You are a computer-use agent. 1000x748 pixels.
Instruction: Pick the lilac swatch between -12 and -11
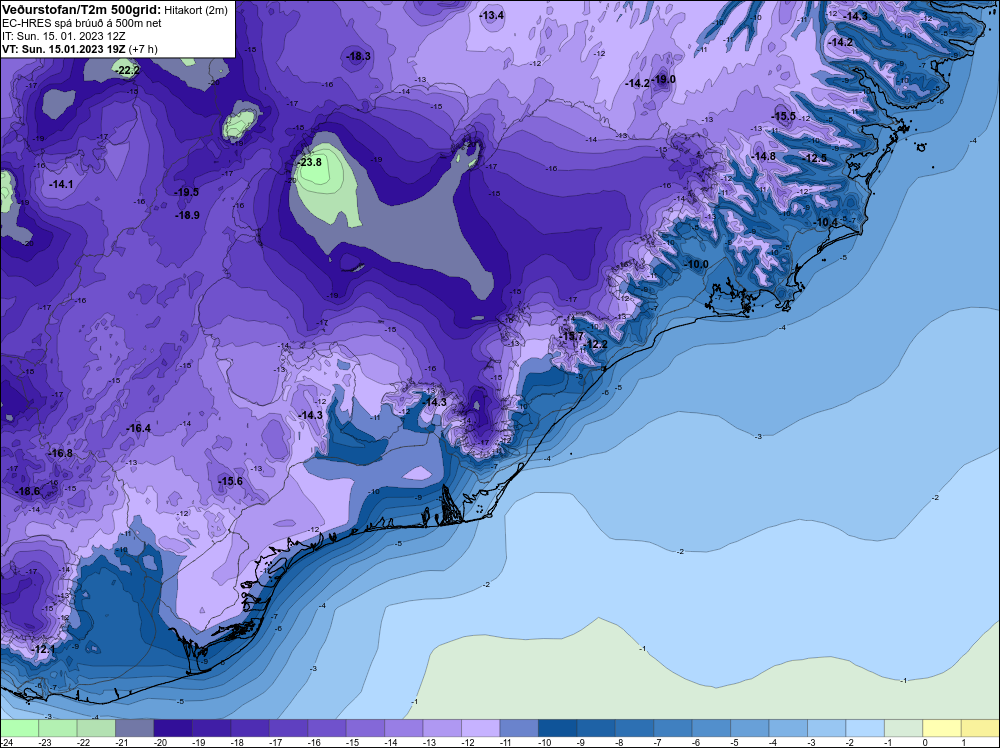481,728
